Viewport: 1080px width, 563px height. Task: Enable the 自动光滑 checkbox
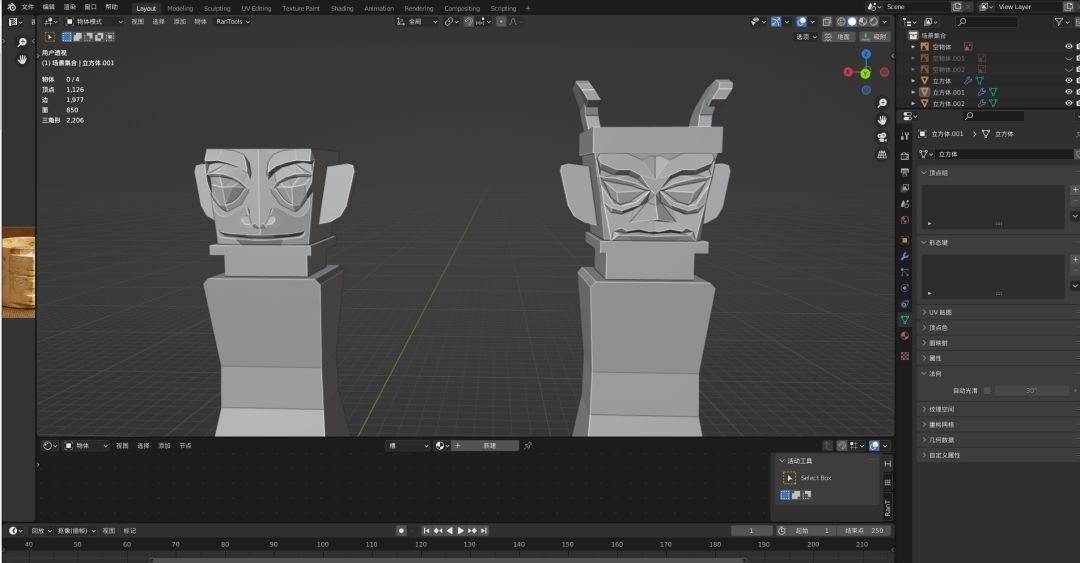(x=987, y=390)
